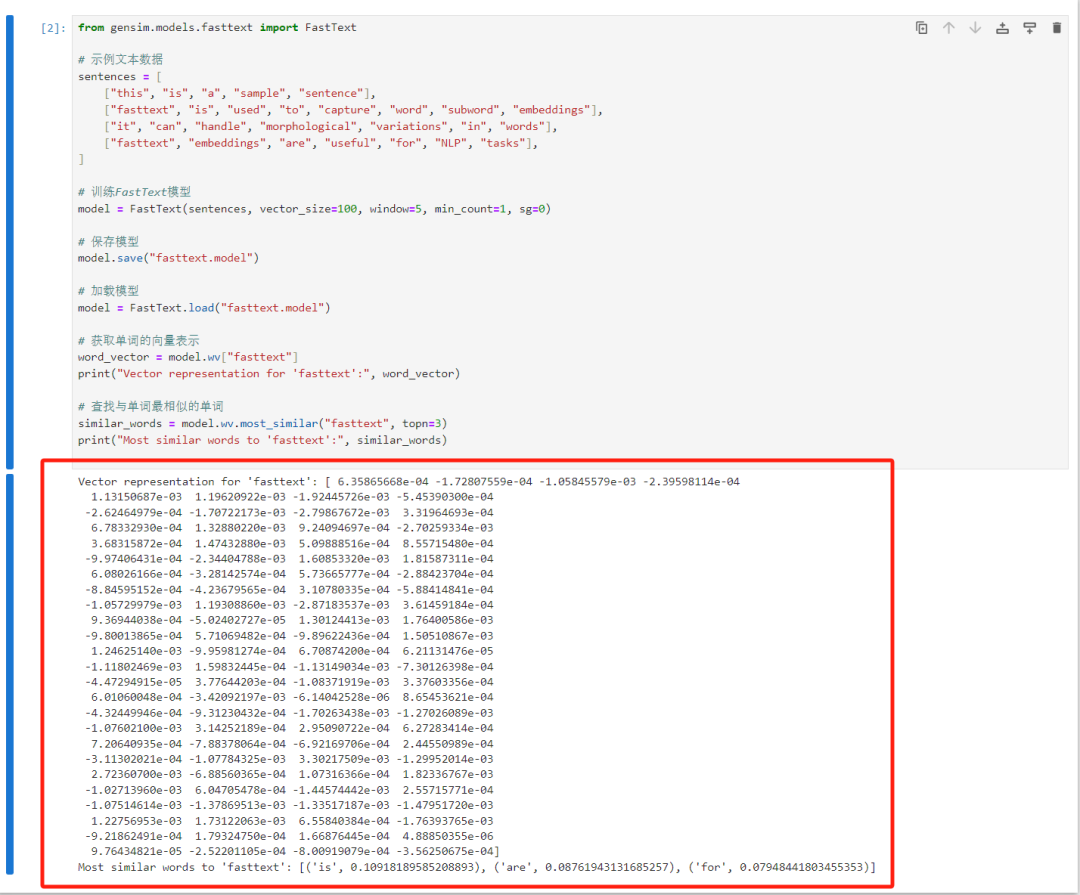The image size is (1080, 895).
Task: Place cursor on the gensim import line
Action: [x=217, y=28]
